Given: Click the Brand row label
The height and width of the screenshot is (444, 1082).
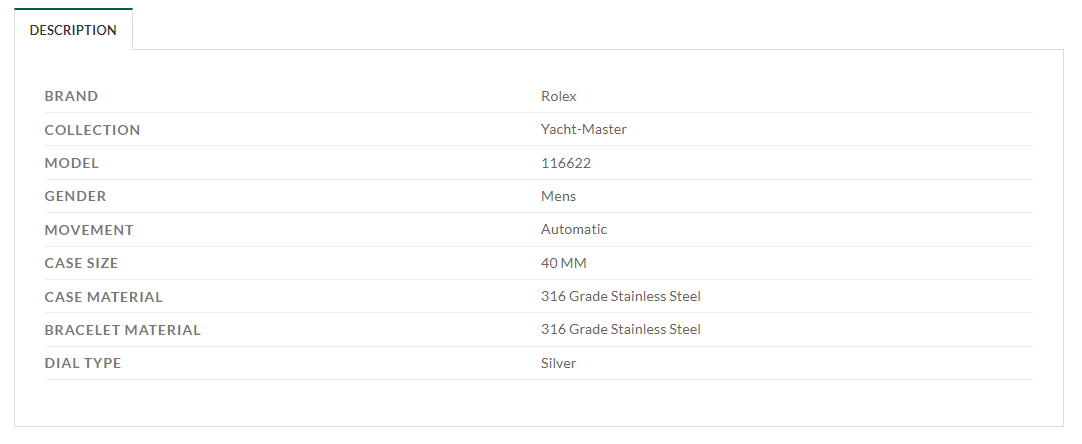Looking at the screenshot, I should pyautogui.click(x=71, y=97).
